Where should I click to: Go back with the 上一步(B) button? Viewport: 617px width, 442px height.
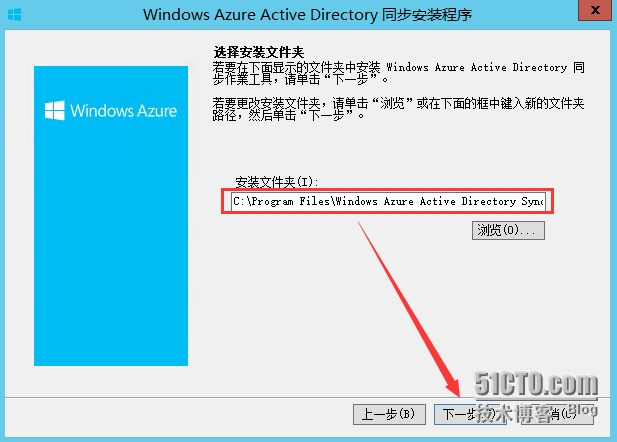pos(389,414)
